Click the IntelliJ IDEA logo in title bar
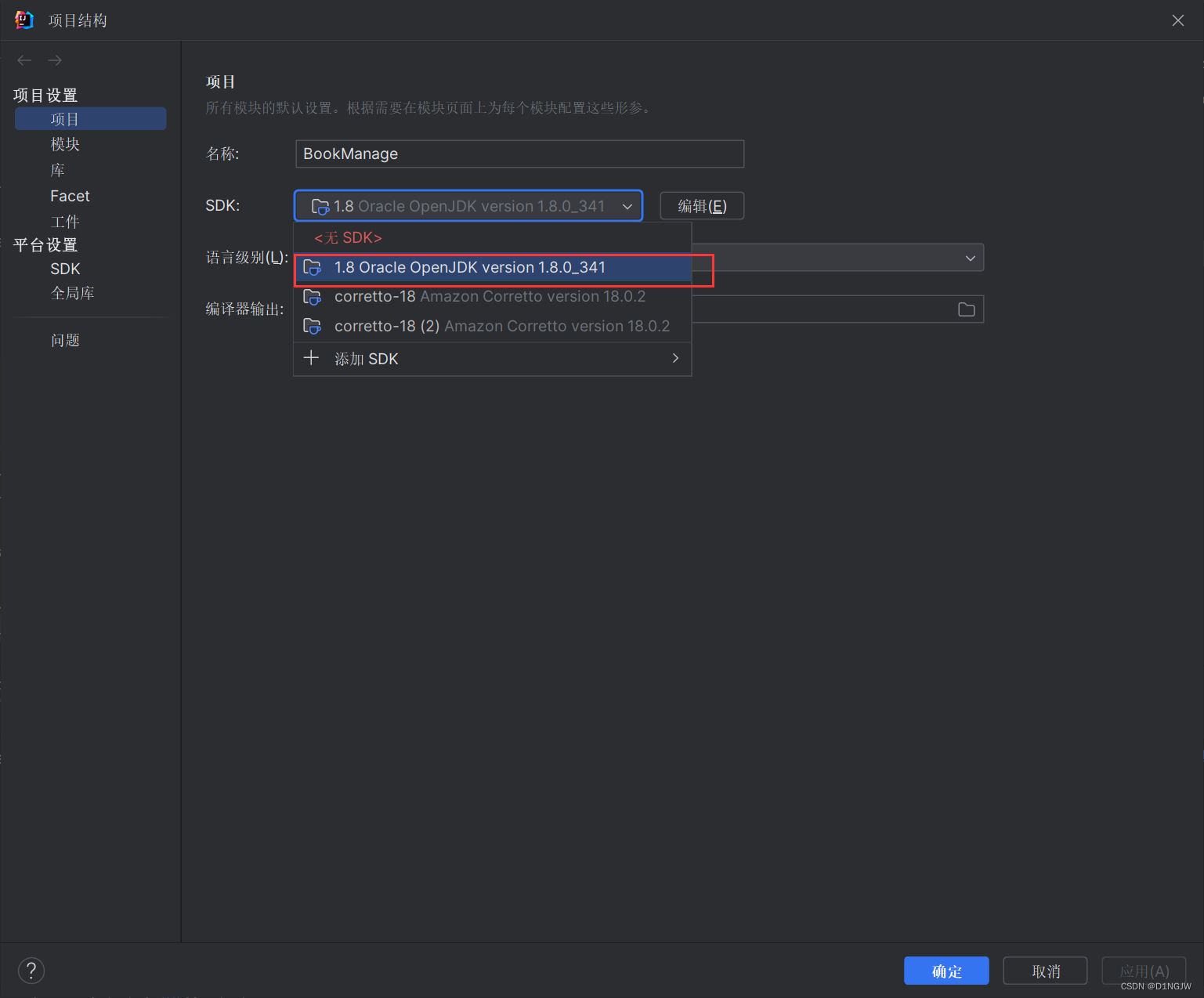The height and width of the screenshot is (998, 1204). click(x=24, y=20)
